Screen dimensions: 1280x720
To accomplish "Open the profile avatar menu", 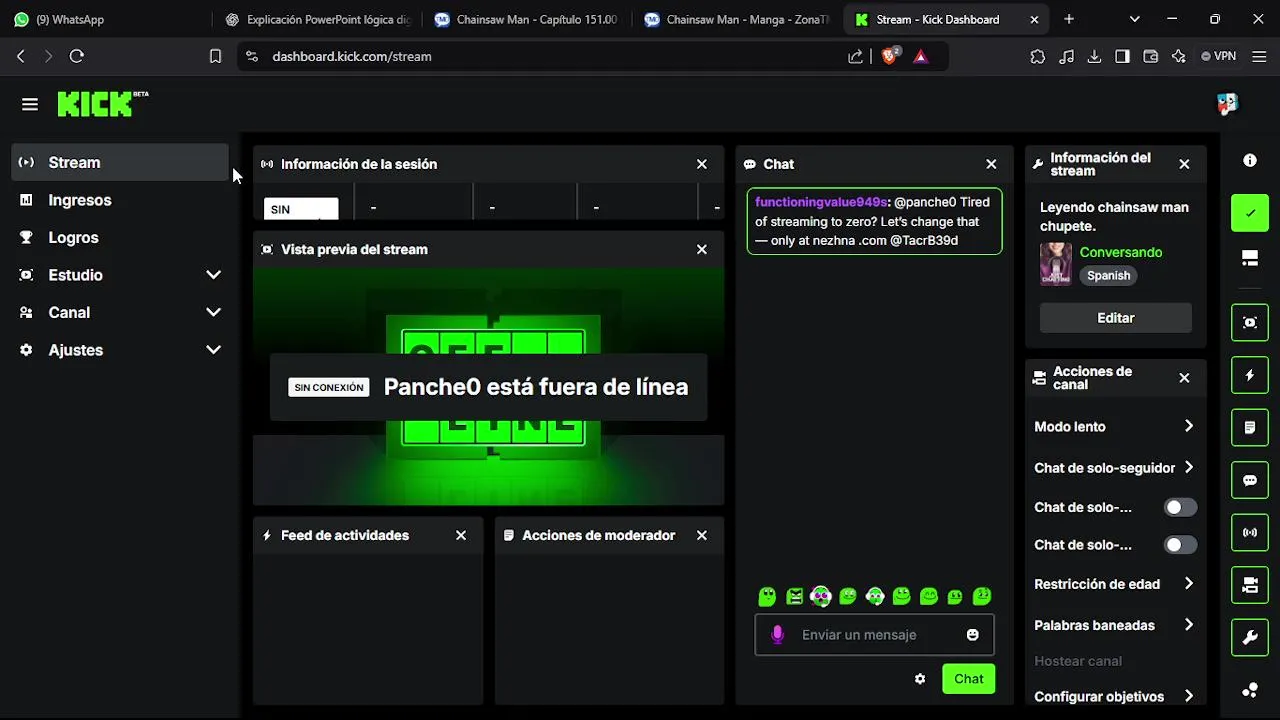I will pos(1227,104).
